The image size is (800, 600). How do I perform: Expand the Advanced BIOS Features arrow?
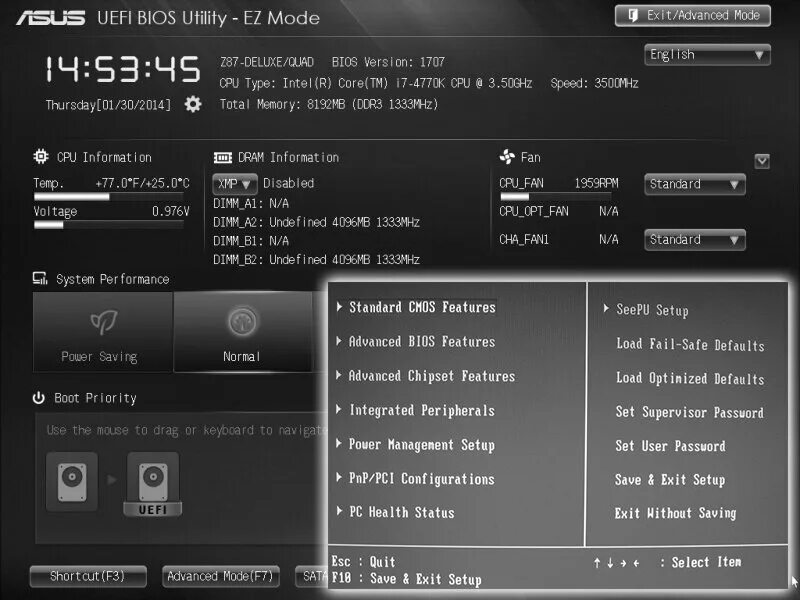[x=339, y=341]
